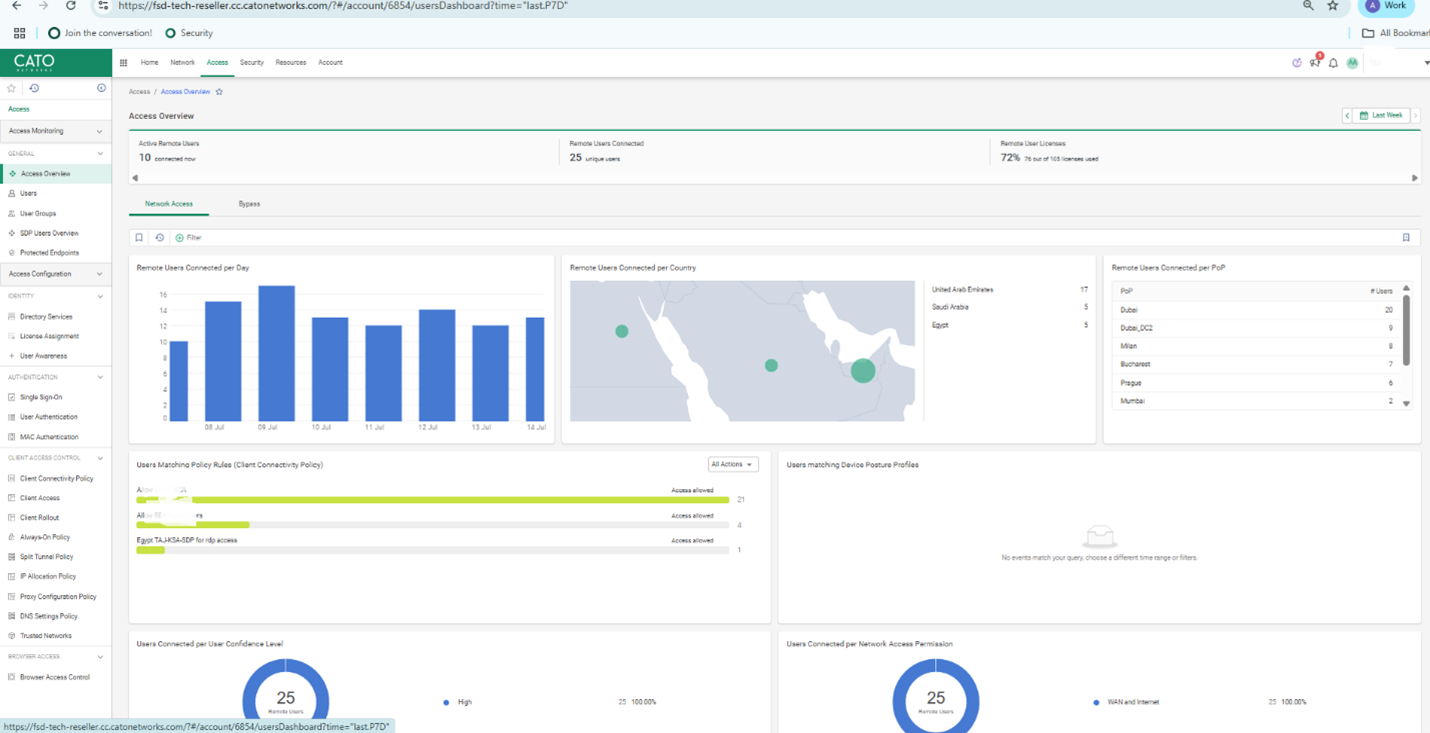Screen dimensions: 1430x733
Task: Open the Security top menu
Action: coord(251,63)
